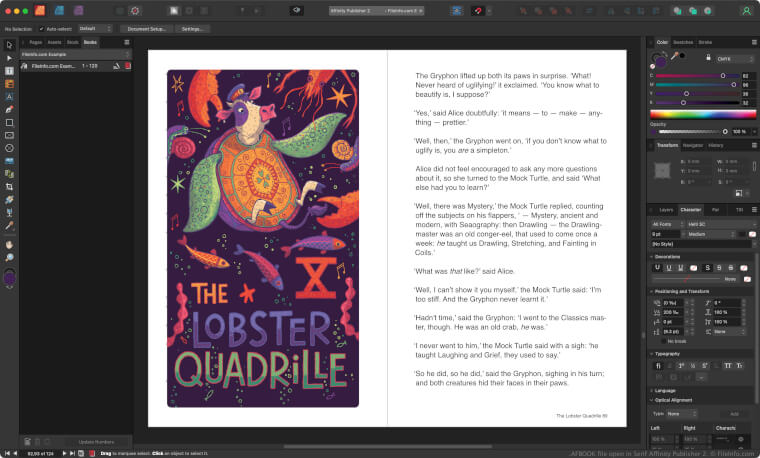The height and width of the screenshot is (458, 760).
Task: Switch to the Assets tab
Action: [x=54, y=42]
